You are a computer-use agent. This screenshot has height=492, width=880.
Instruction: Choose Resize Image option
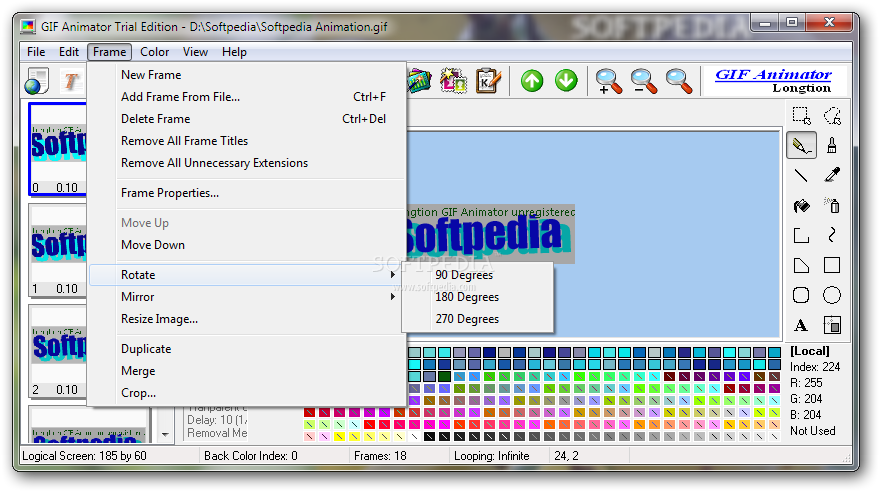[x=246, y=319]
